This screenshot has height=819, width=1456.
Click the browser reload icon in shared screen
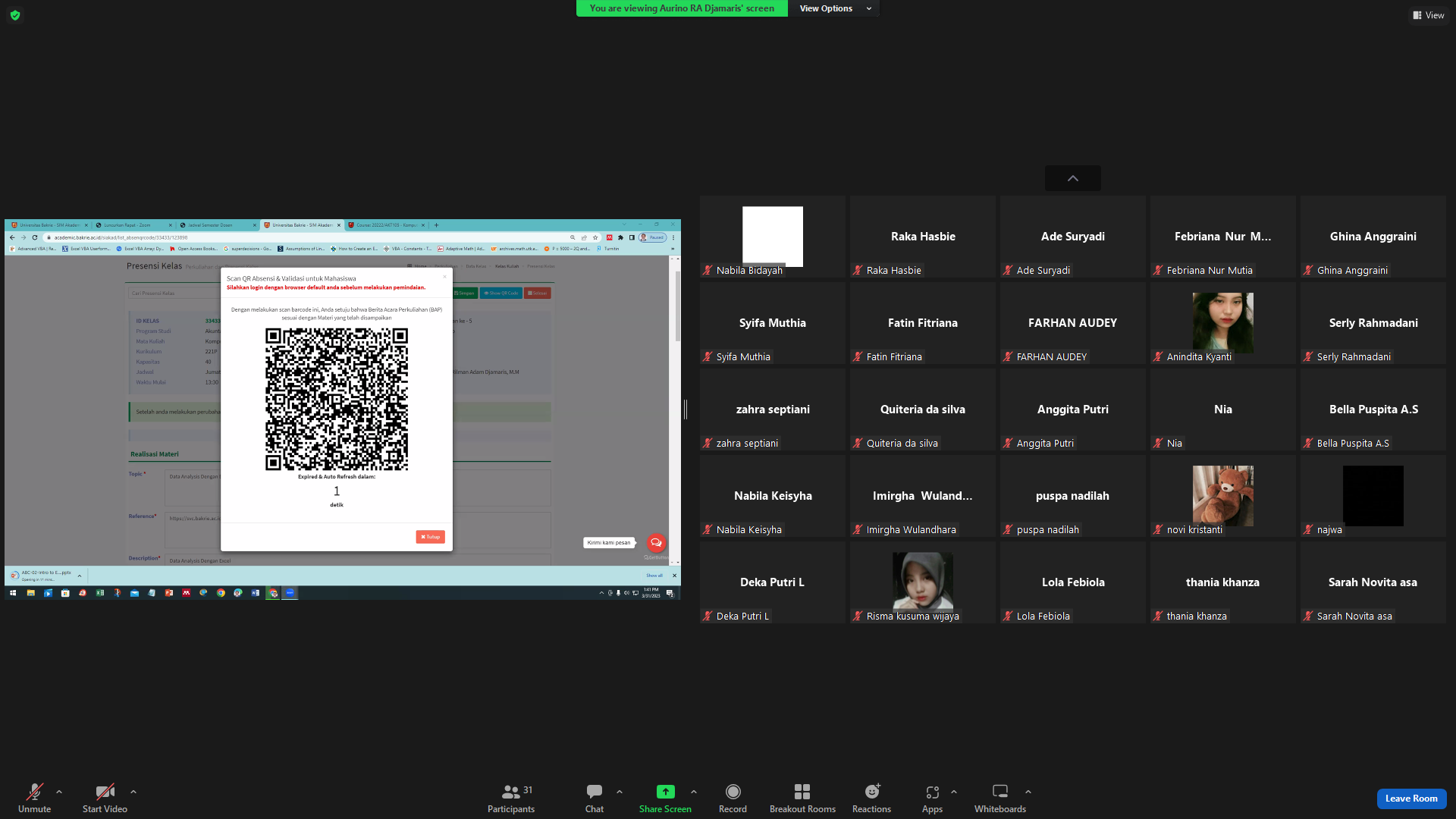pyautogui.click(x=35, y=237)
